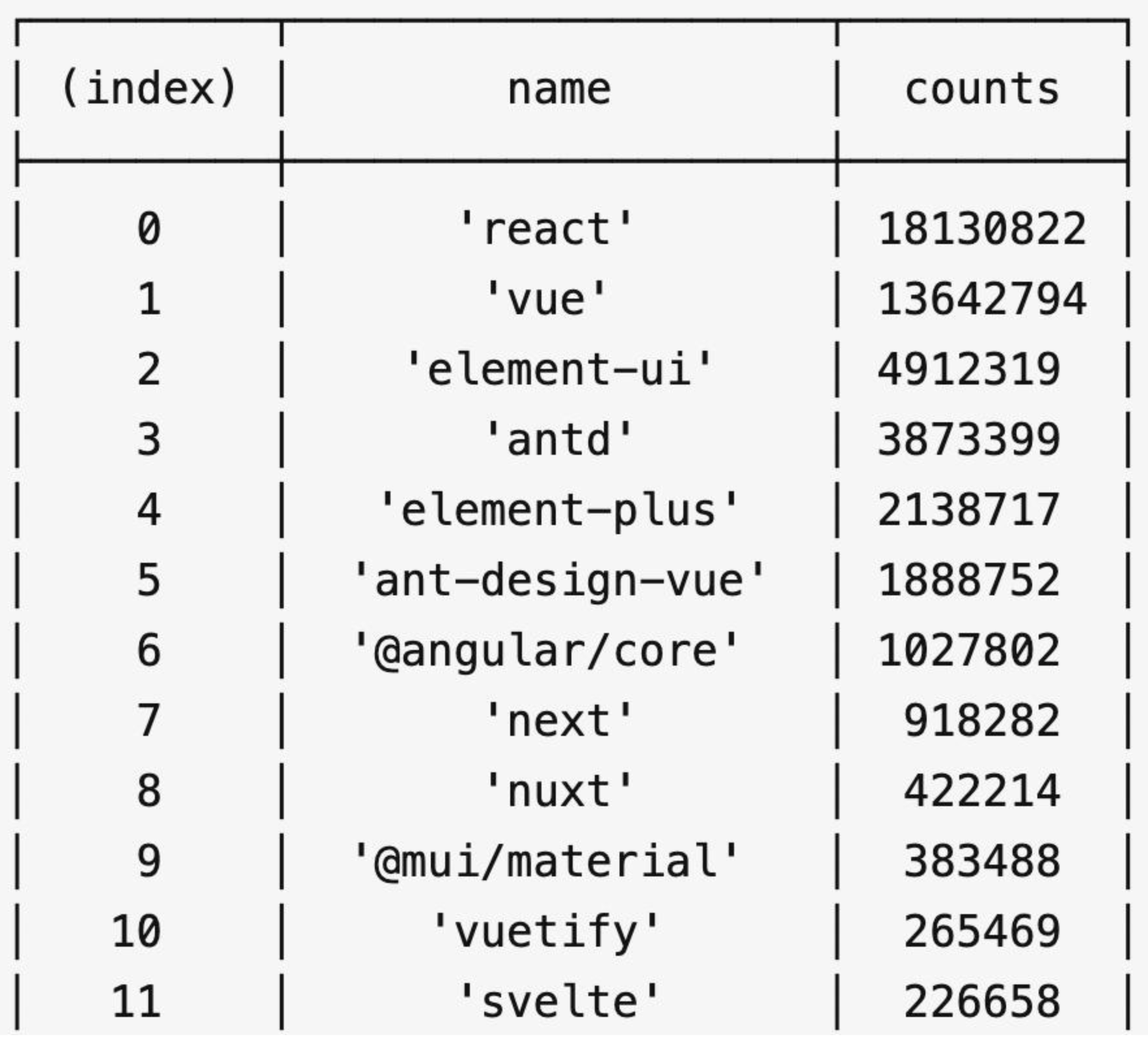Click the 'svelte' name cell

pyautogui.click(x=559, y=1002)
